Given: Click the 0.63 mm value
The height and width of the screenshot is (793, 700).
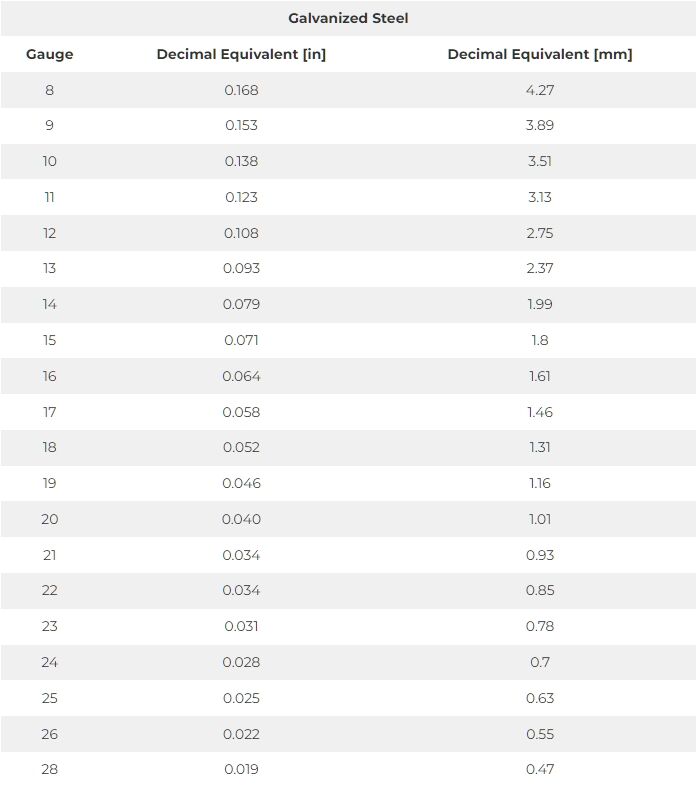Looking at the screenshot, I should tap(540, 698).
